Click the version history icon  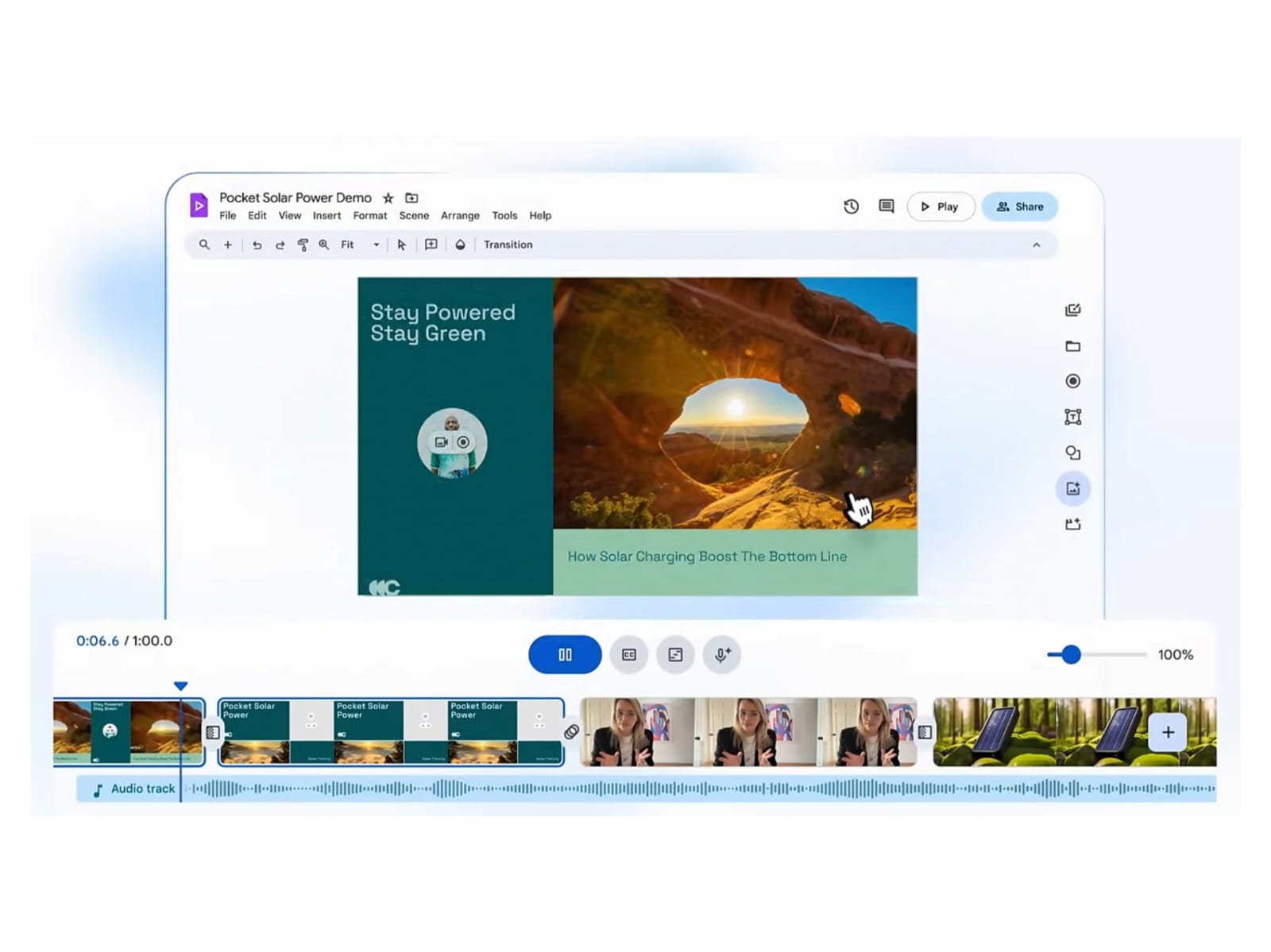[x=851, y=206]
